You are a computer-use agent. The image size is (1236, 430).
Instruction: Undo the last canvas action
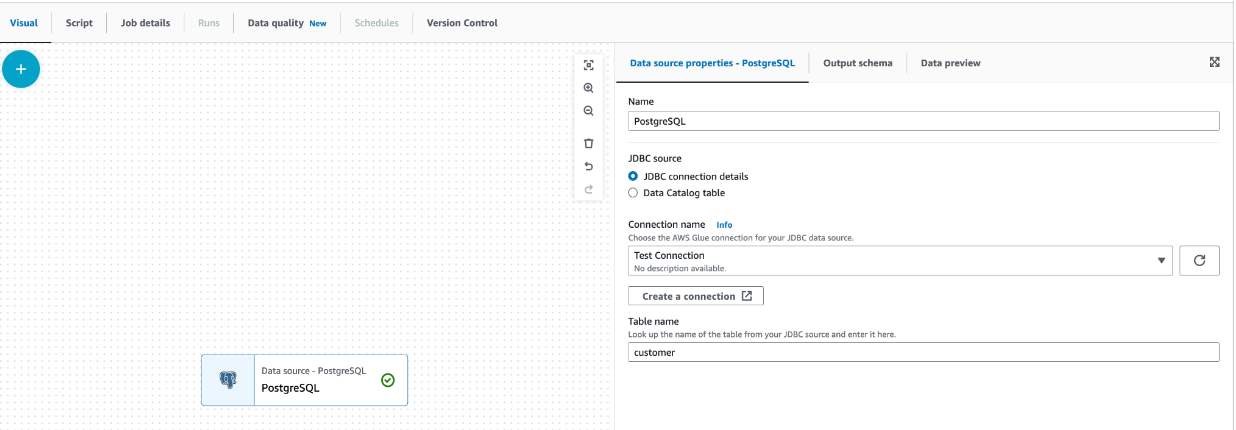(588, 166)
